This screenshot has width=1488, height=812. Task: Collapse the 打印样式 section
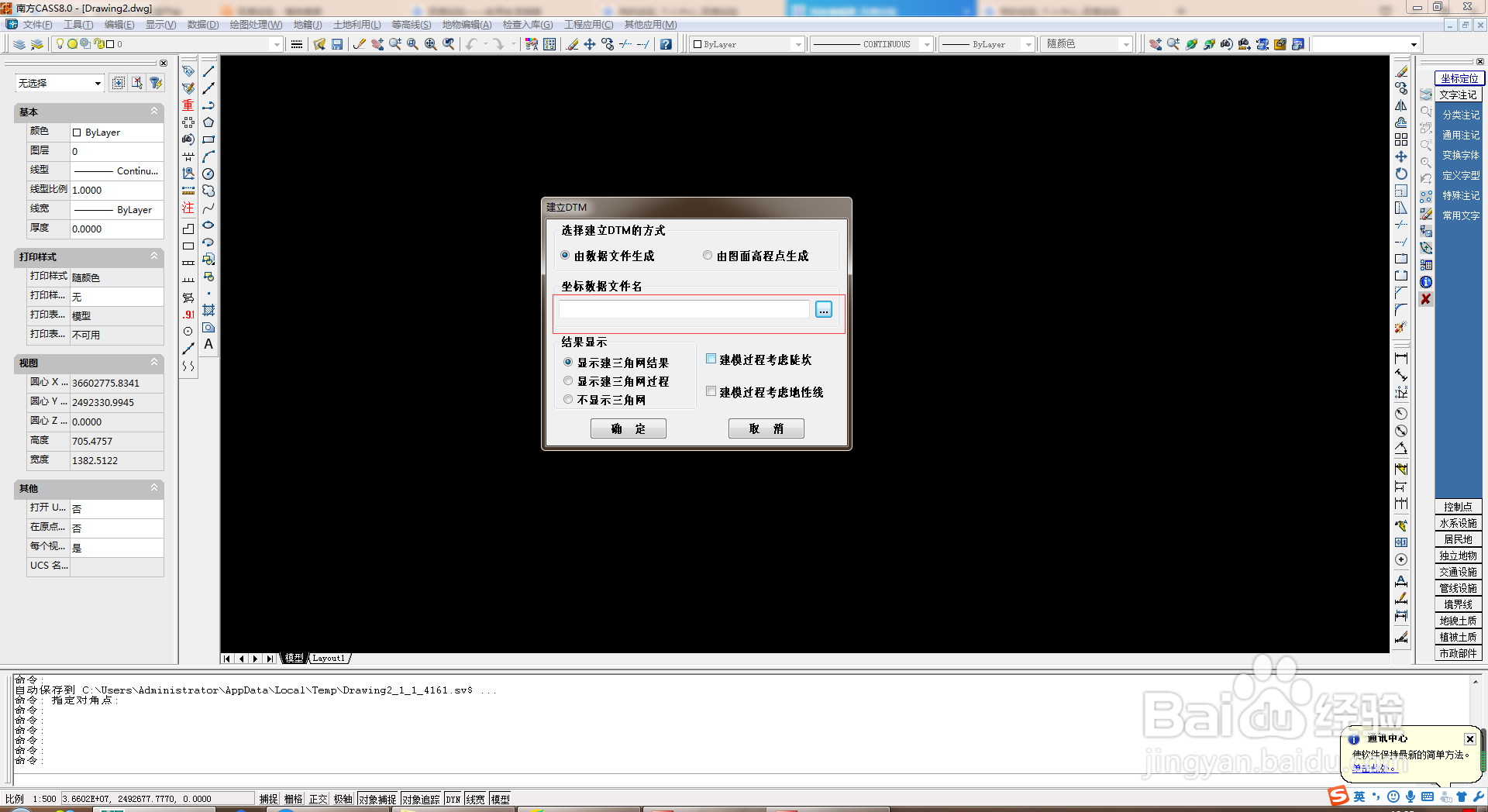(154, 256)
